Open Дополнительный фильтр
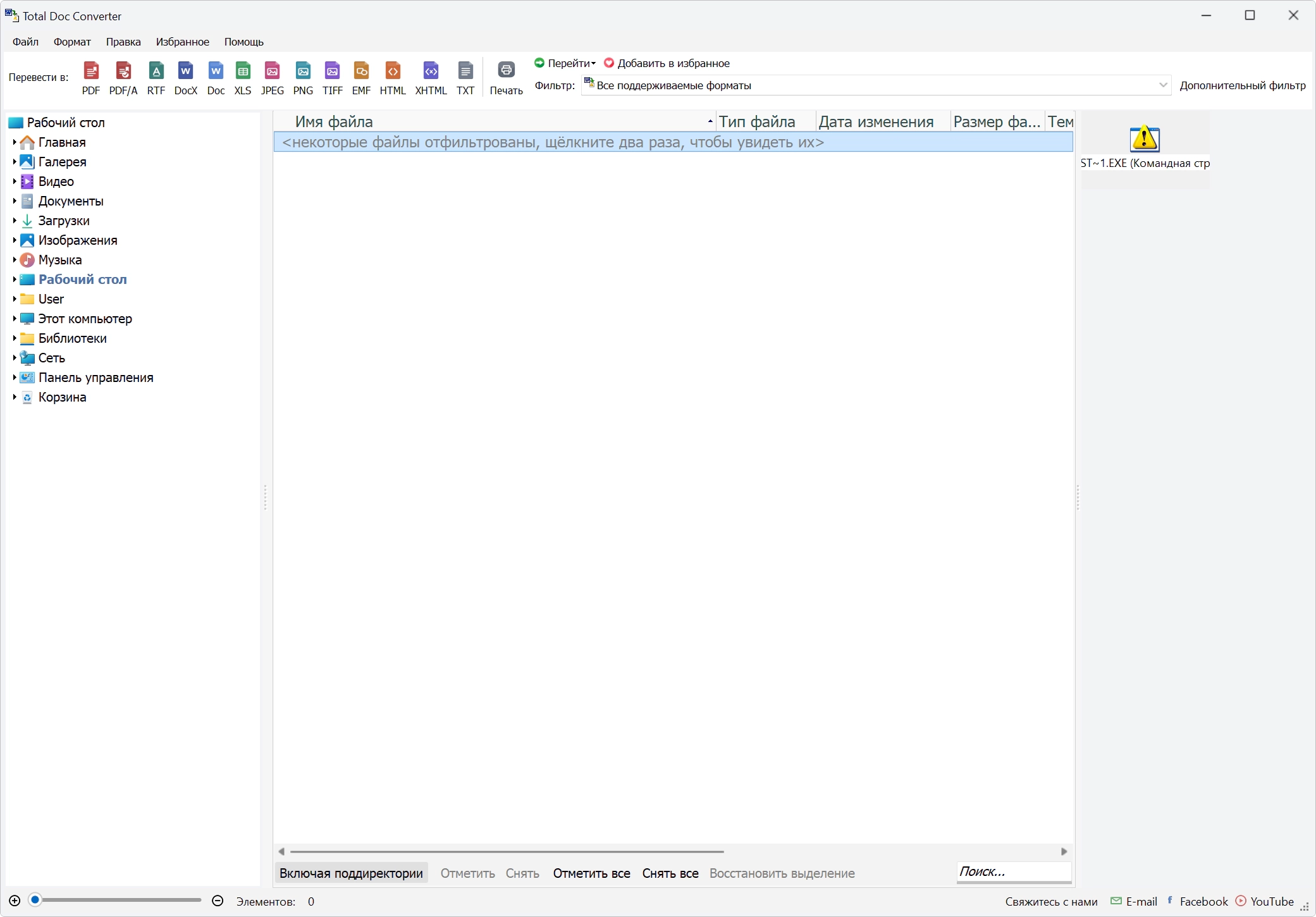1316x917 pixels. click(x=1243, y=85)
